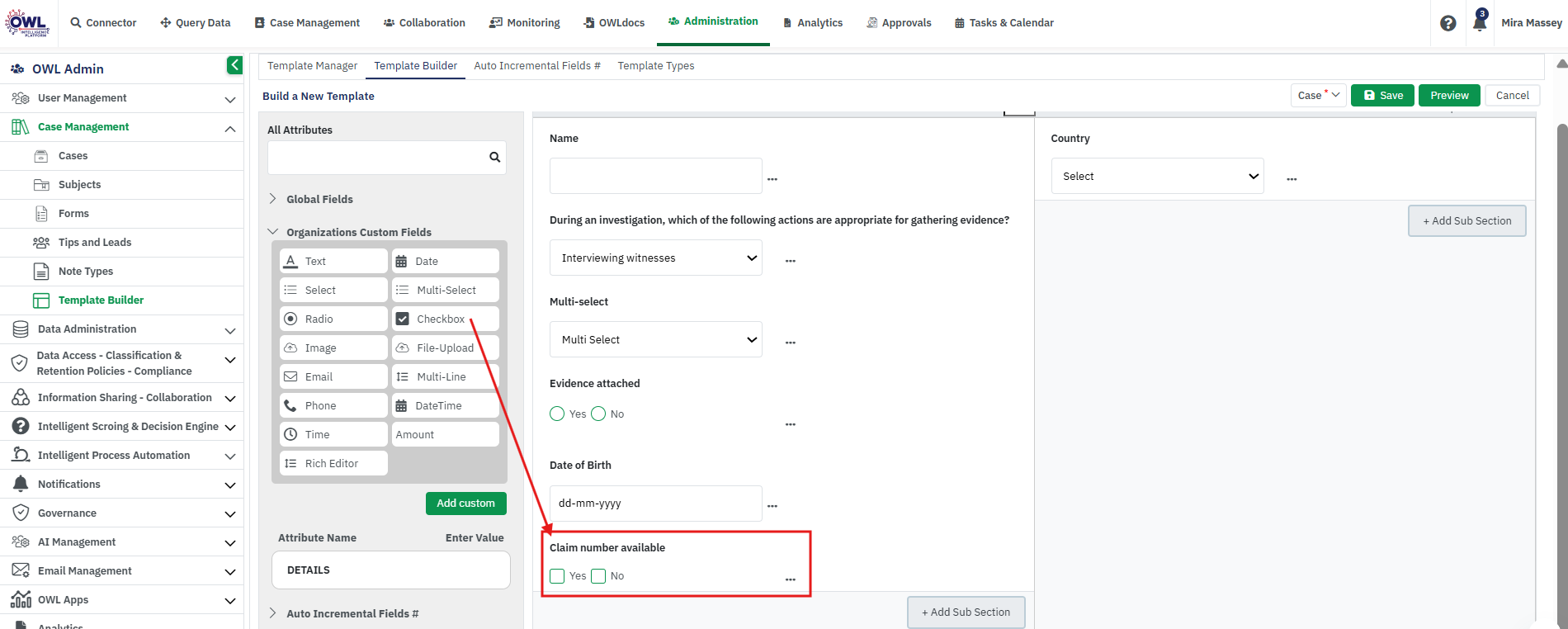
Task: Click the Preview button
Action: tap(1449, 96)
